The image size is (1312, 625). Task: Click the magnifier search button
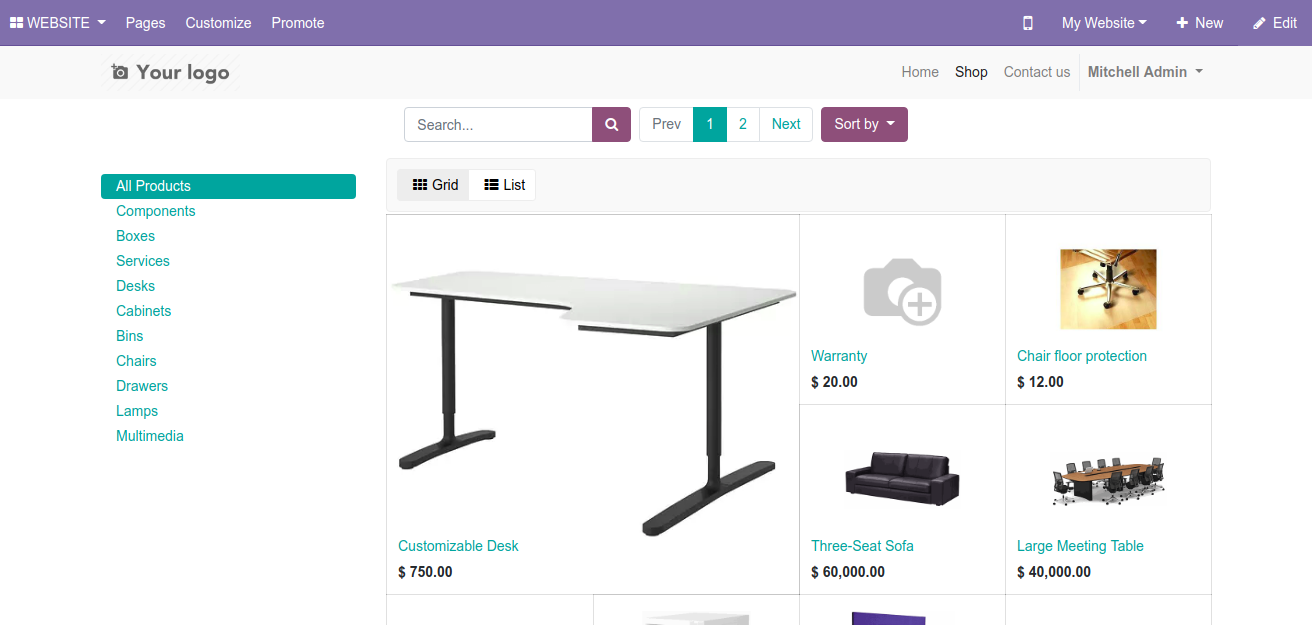tap(611, 125)
